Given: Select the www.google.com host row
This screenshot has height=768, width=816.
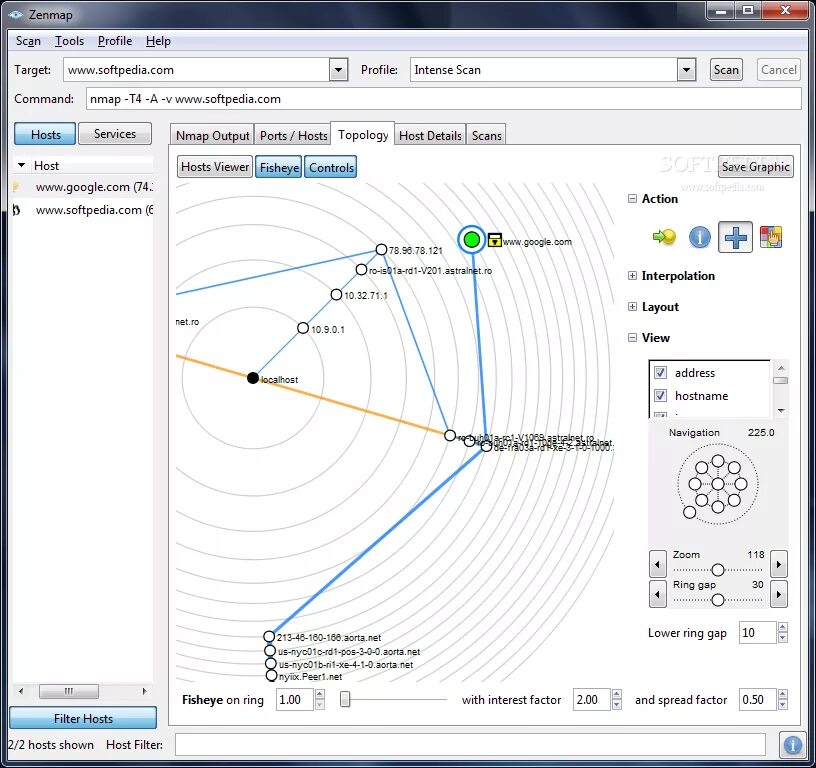Looking at the screenshot, I should (x=83, y=187).
